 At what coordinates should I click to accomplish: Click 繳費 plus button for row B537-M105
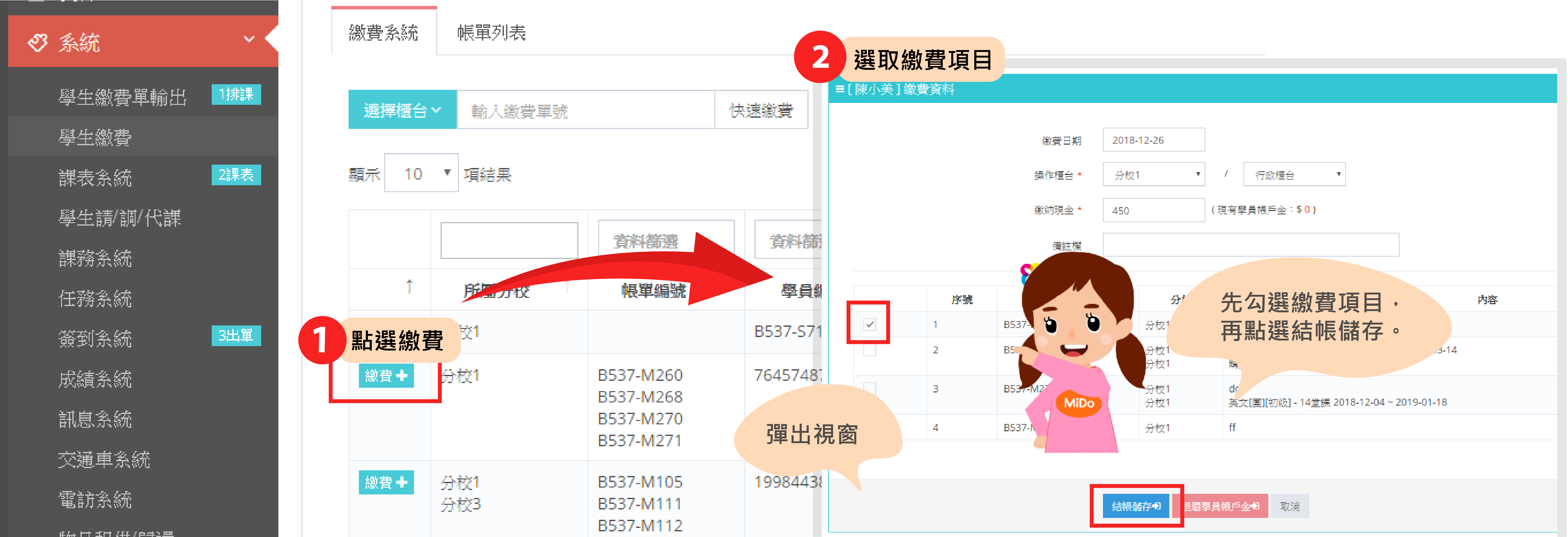click(x=386, y=483)
